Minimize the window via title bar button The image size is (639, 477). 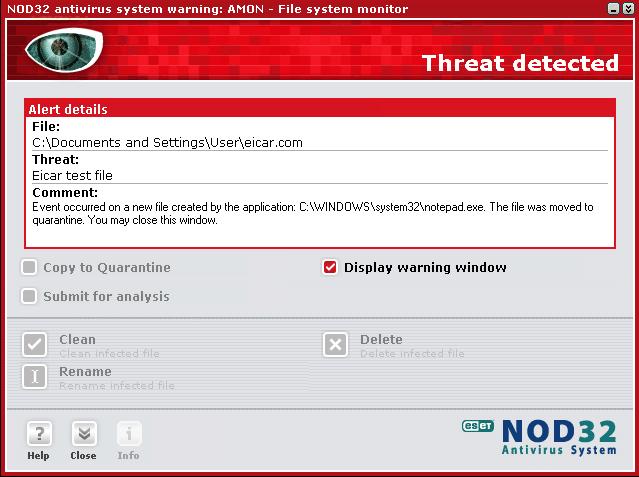pyautogui.click(x=613, y=9)
